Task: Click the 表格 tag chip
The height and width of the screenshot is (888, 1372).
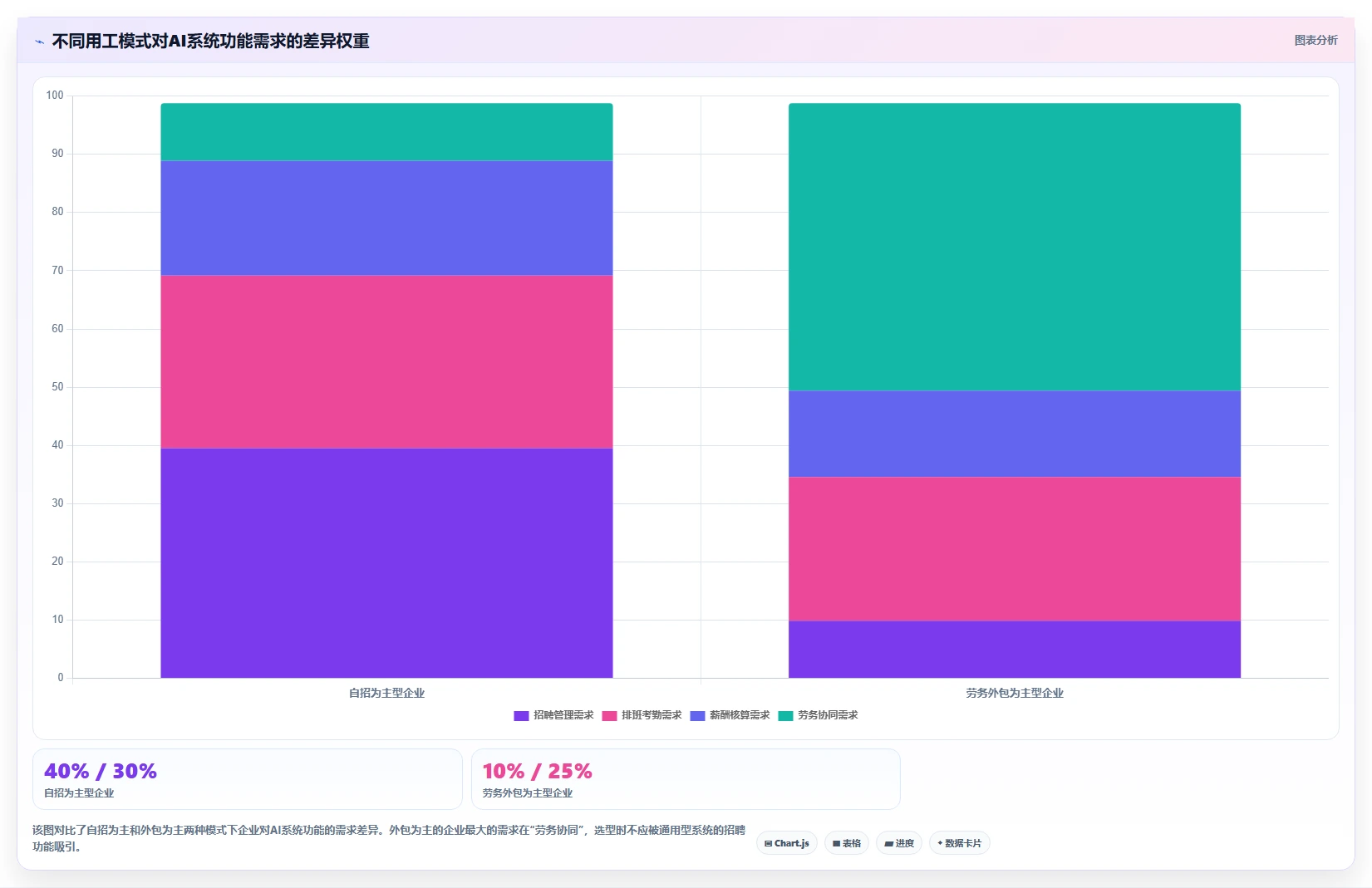Action: pos(847,843)
